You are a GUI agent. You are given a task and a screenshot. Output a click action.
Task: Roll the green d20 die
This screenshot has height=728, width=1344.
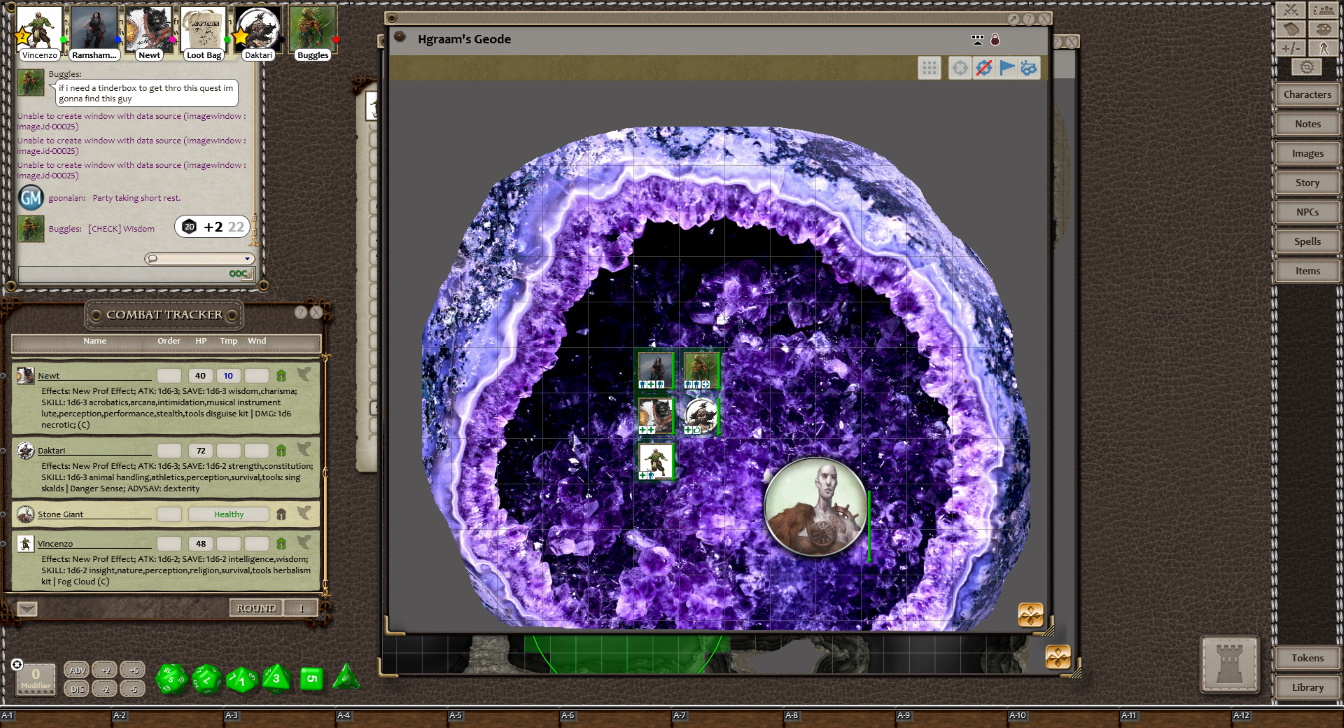click(171, 679)
